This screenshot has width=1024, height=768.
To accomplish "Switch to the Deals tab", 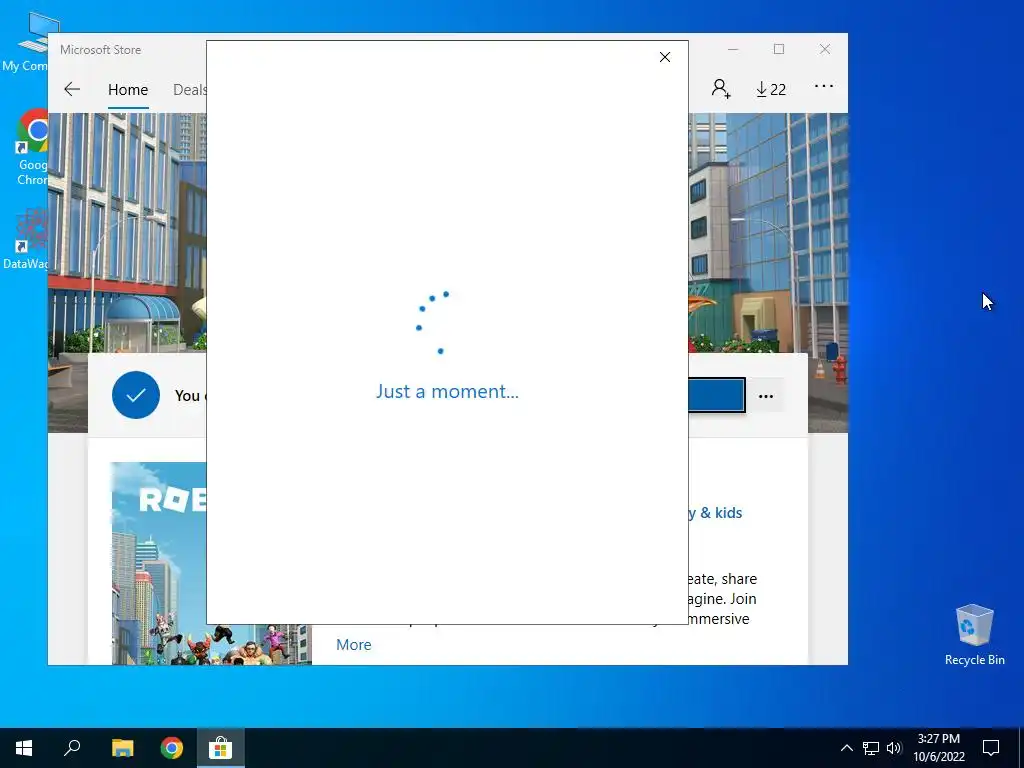I will pos(189,89).
